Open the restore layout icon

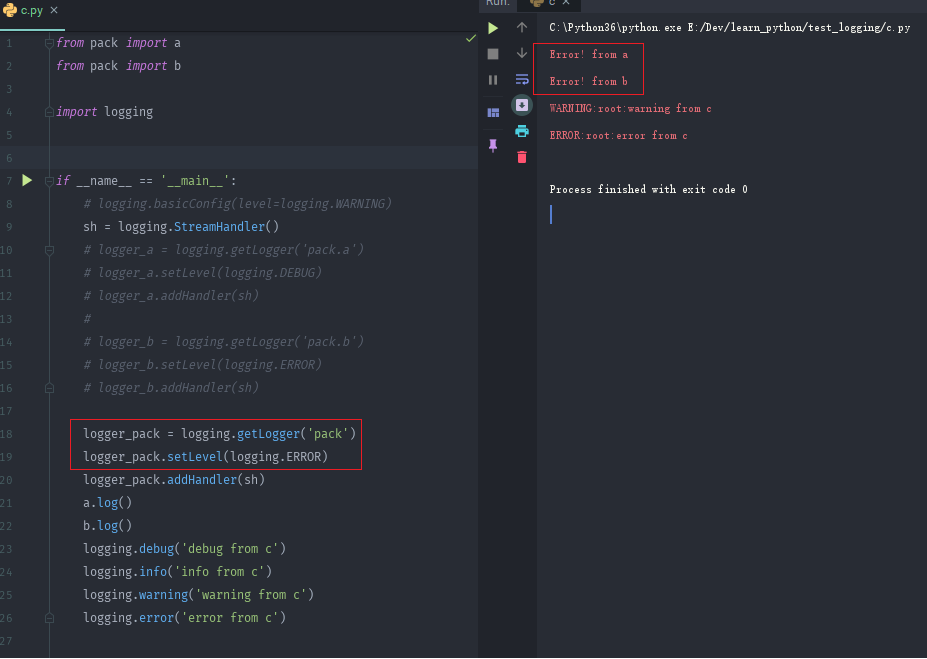point(493,112)
